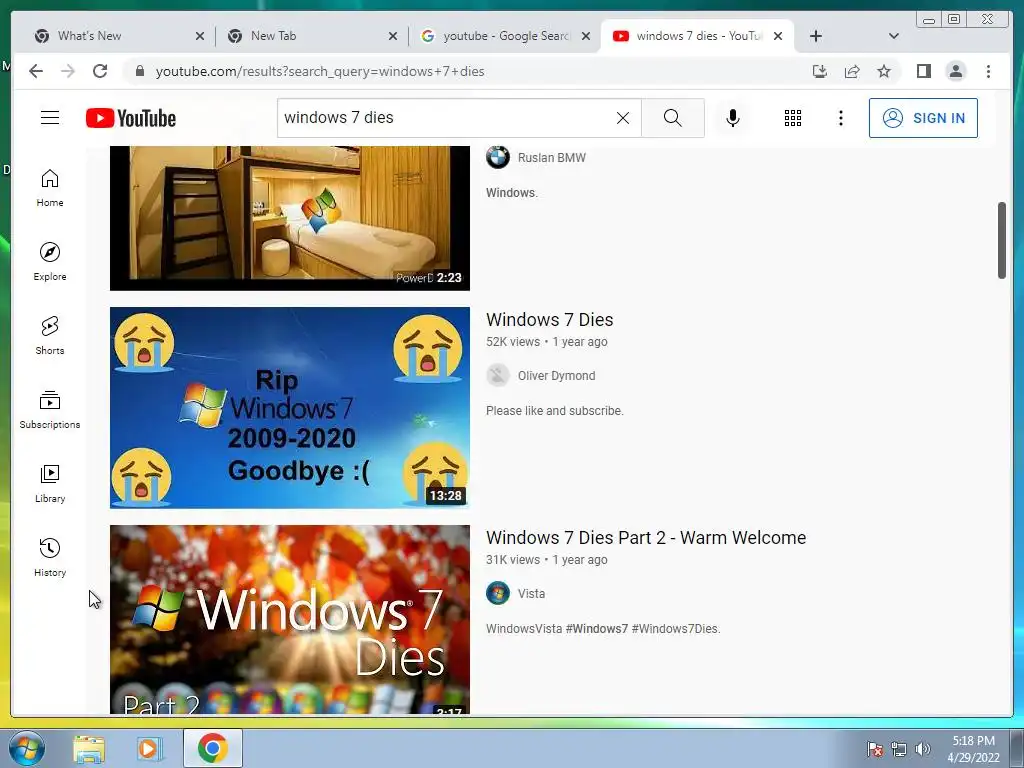Clear the search box with the X icon

tap(623, 118)
